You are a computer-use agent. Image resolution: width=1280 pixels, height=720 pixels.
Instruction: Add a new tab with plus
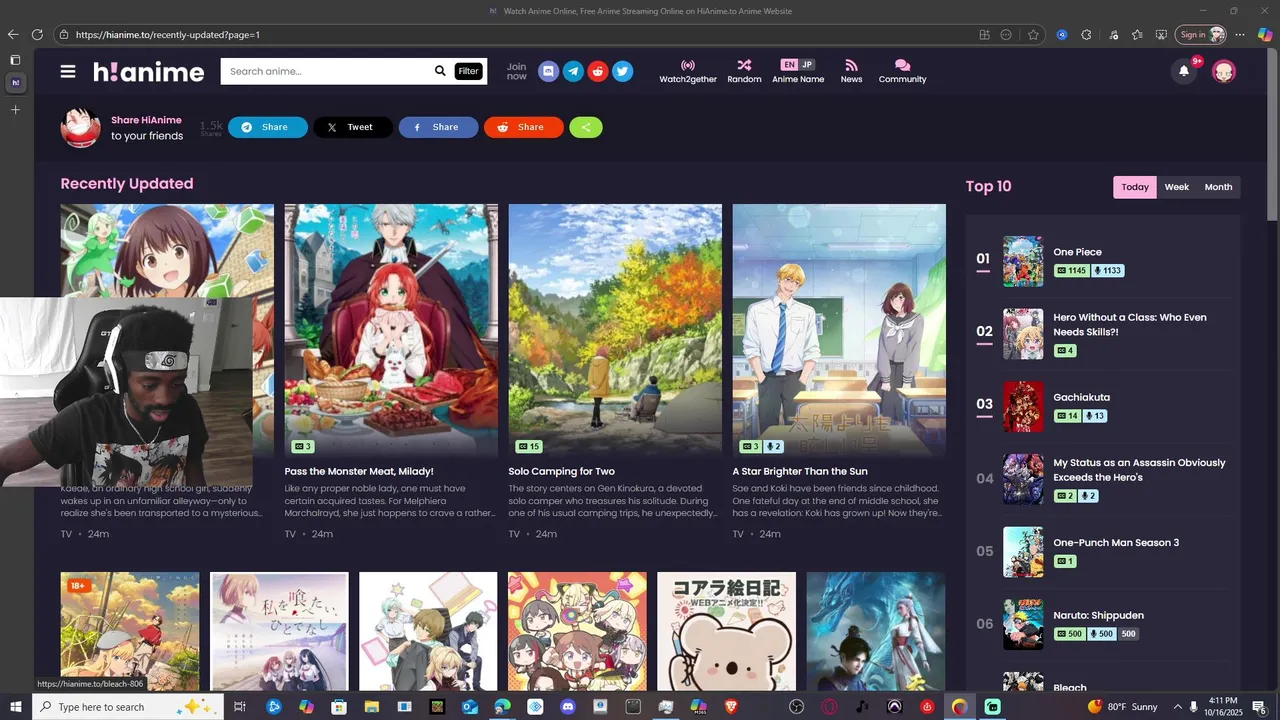[x=15, y=109]
